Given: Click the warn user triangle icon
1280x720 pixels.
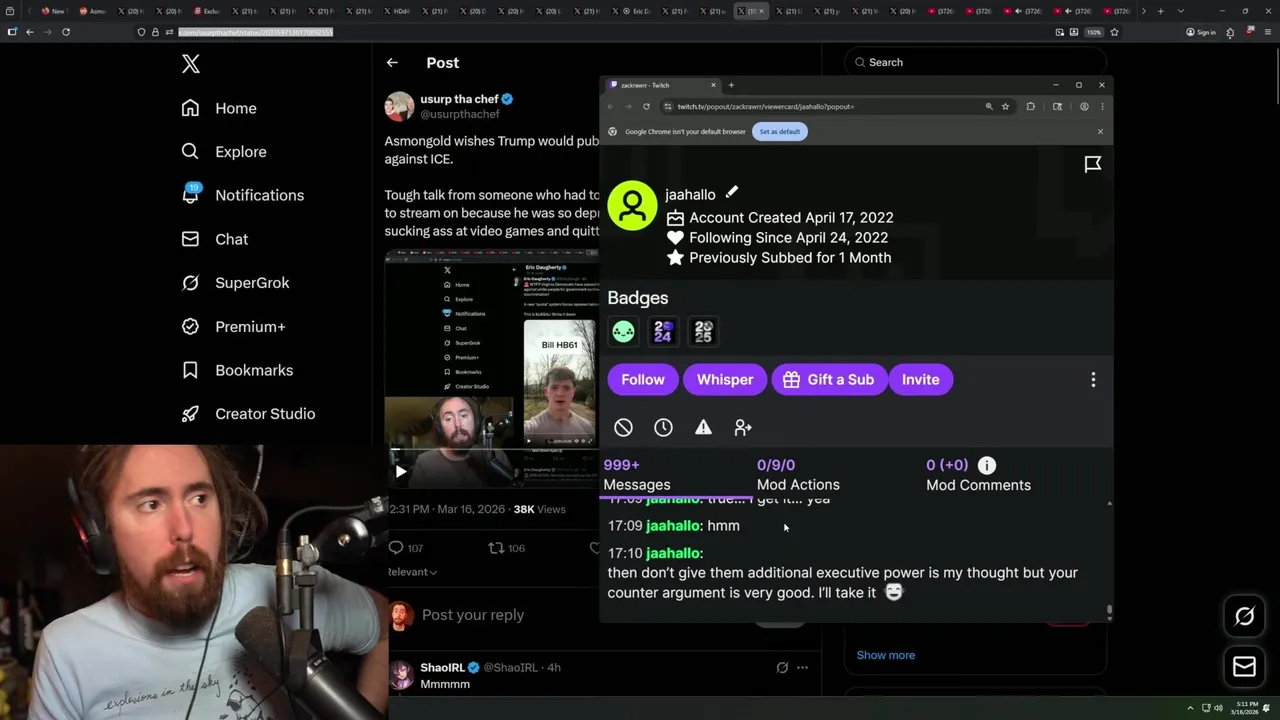Looking at the screenshot, I should 703,427.
